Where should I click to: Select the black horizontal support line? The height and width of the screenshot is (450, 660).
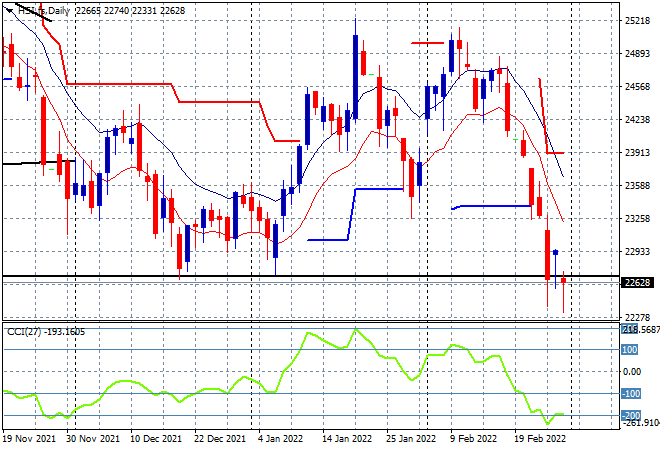click(311, 276)
